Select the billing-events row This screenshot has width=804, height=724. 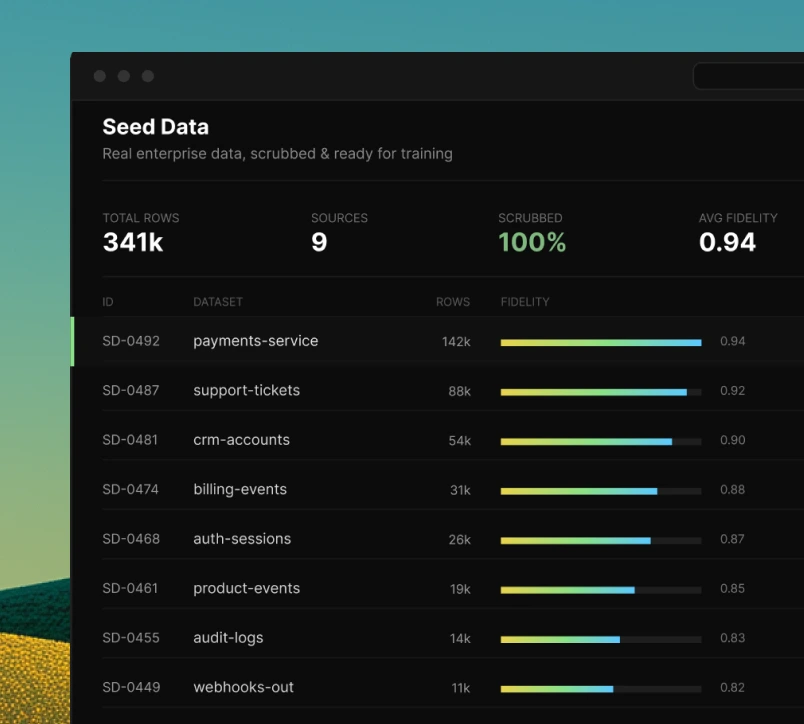(x=437, y=489)
